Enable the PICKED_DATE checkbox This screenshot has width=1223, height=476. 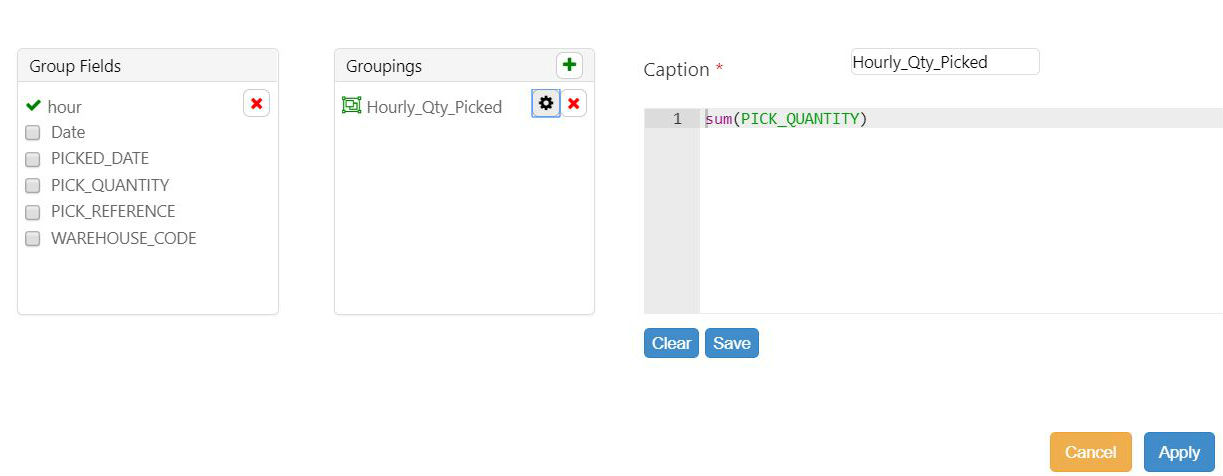click(33, 159)
